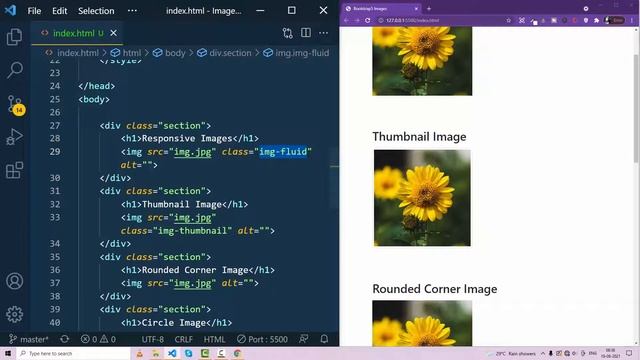Viewport: 640px width, 360px height.
Task: Click the Rounded Corner Image sunflower picture
Action: tap(422, 323)
